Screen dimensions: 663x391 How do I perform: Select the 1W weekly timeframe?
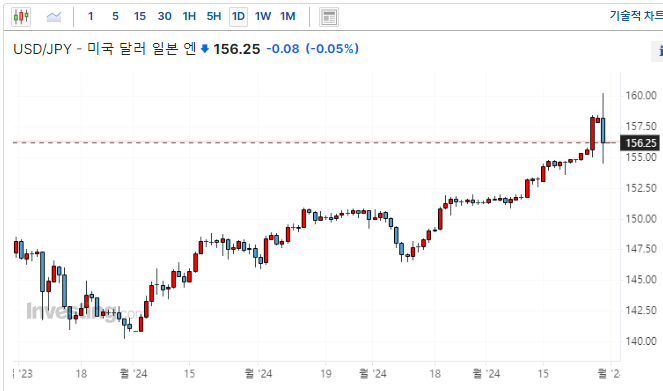click(263, 16)
